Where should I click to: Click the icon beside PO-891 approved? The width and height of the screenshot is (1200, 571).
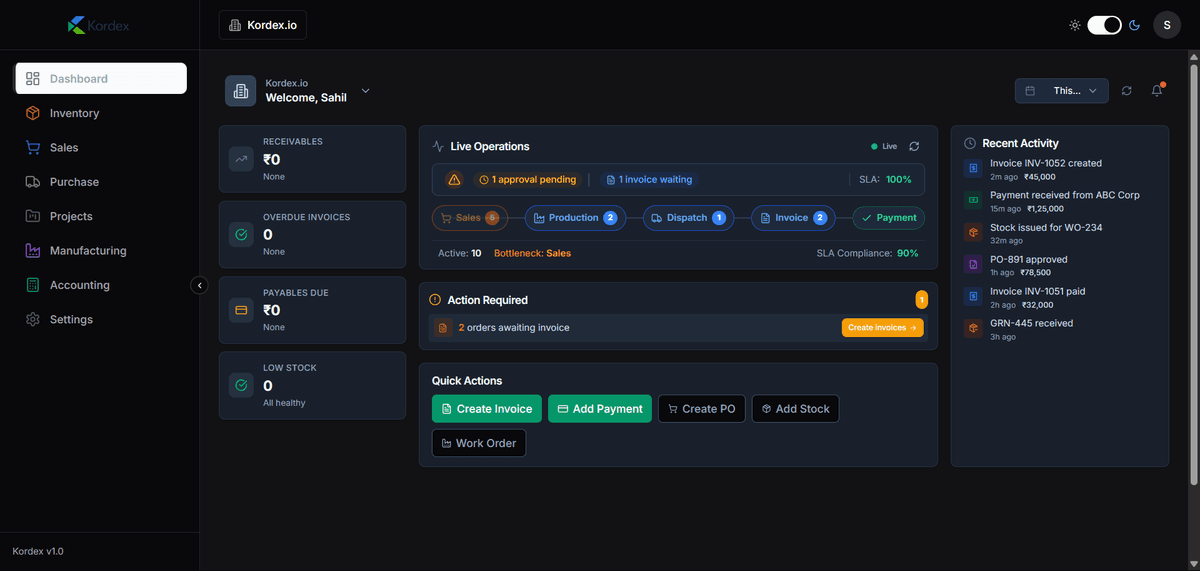pyautogui.click(x=973, y=264)
